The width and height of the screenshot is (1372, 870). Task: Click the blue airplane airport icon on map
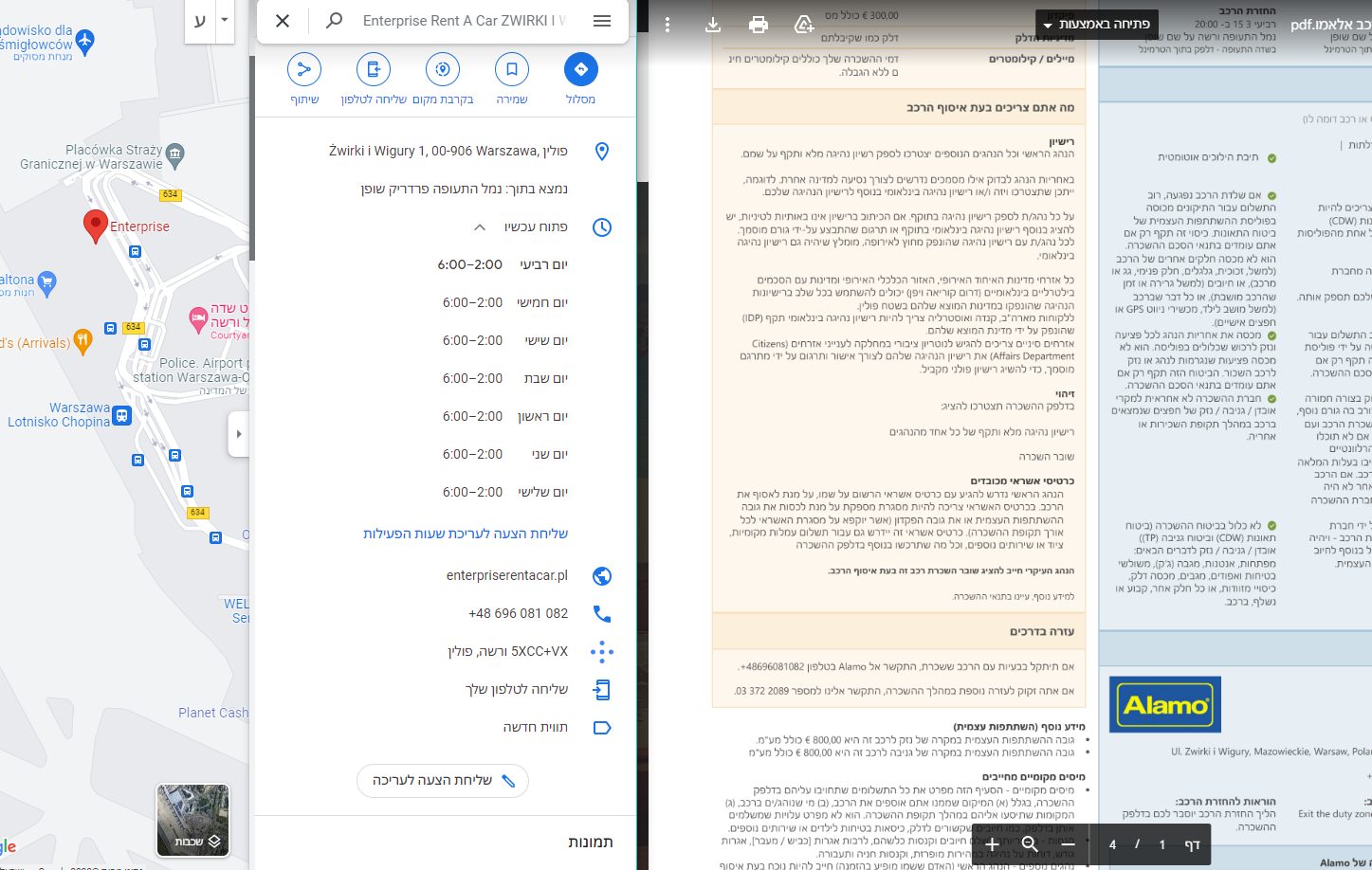[85, 41]
